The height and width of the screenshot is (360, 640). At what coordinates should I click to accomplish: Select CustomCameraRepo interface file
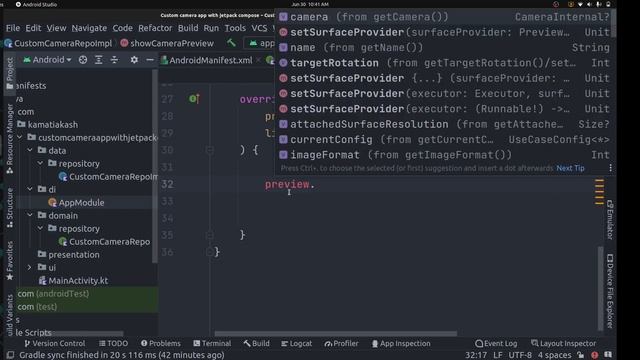tap(104, 242)
